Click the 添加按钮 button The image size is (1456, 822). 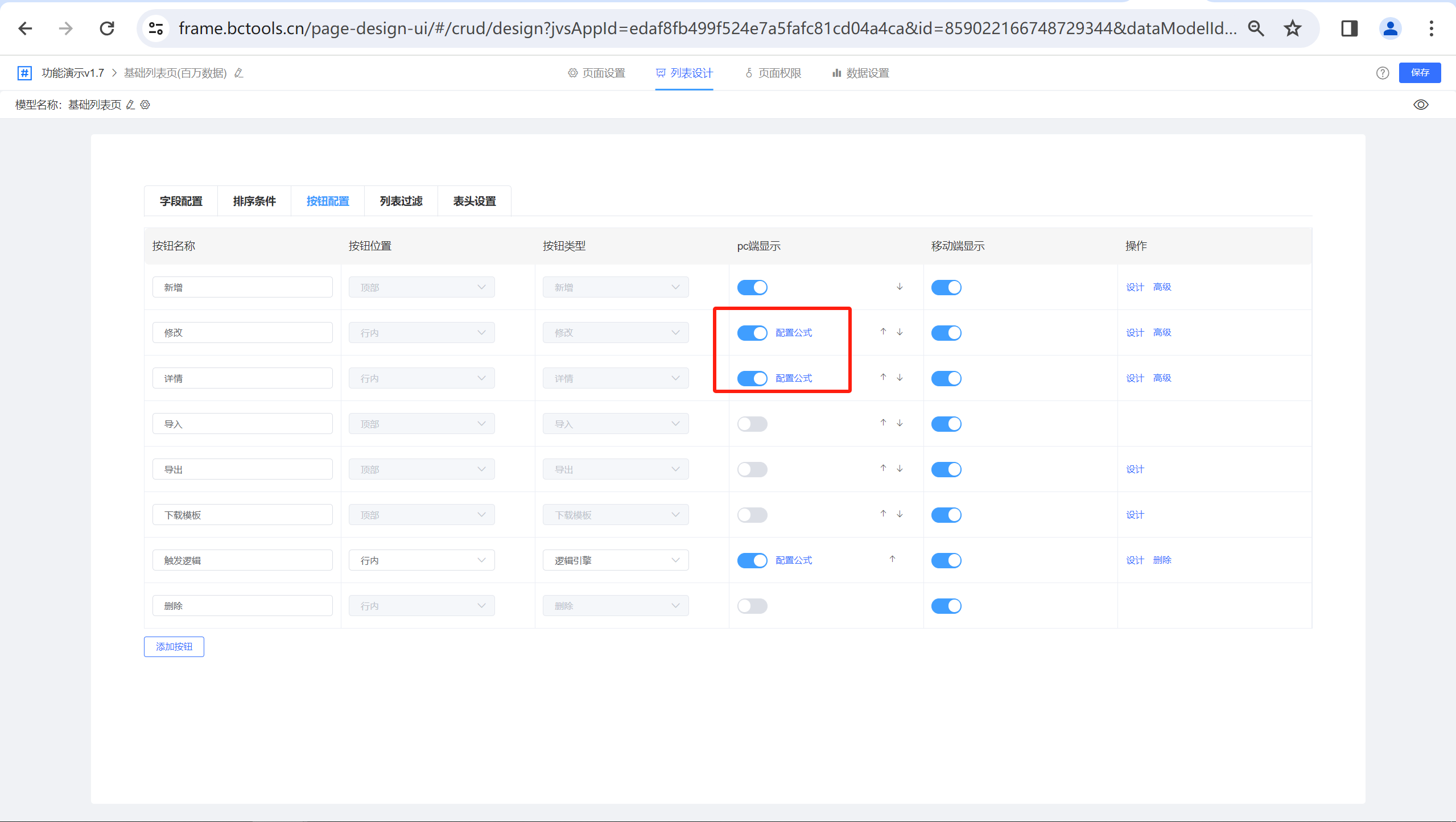(174, 647)
